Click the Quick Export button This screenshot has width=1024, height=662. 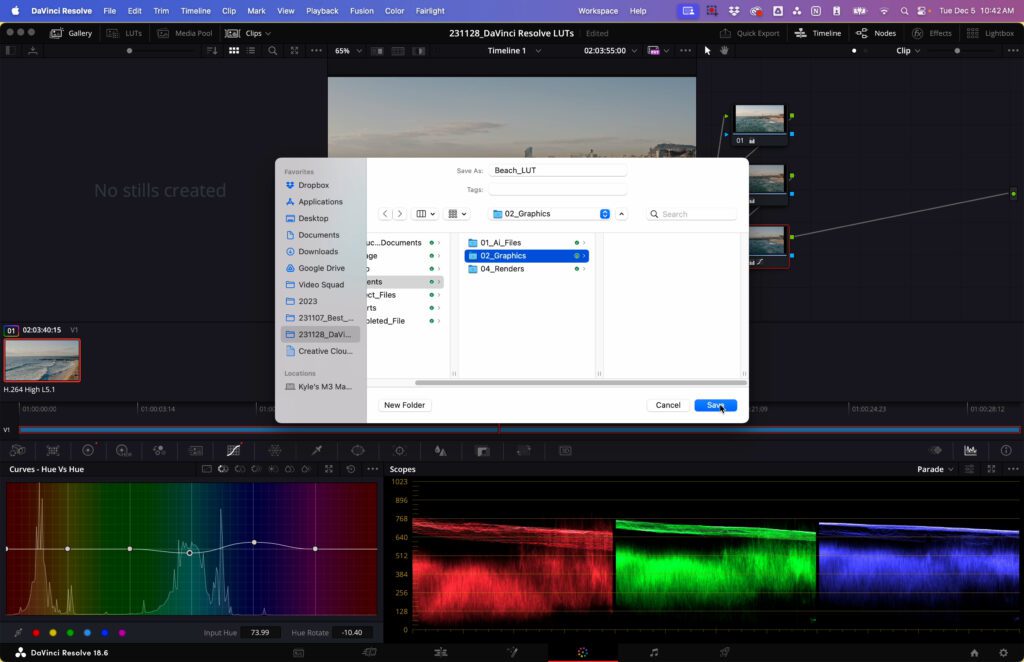point(749,33)
